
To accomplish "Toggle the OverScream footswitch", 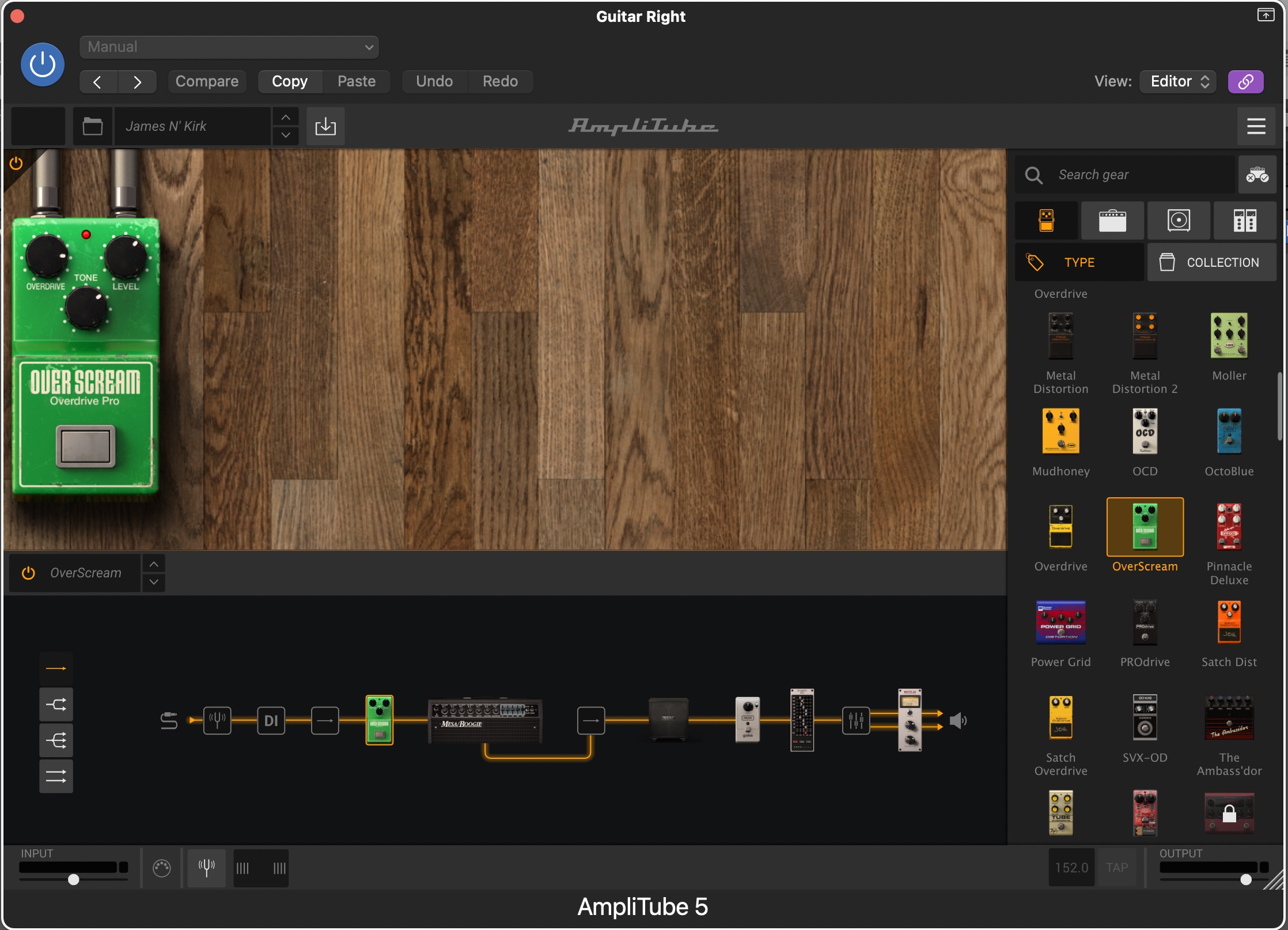I will 86,447.
